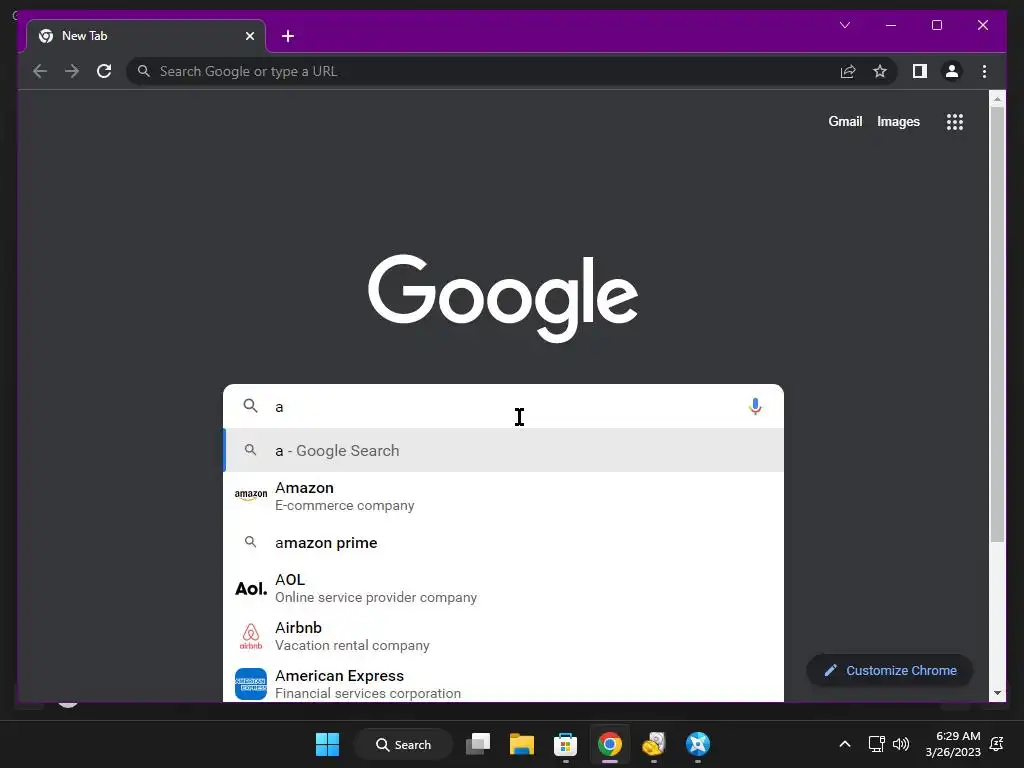Click the magnifier icon in Google search box
The image size is (1024, 768).
(x=250, y=406)
